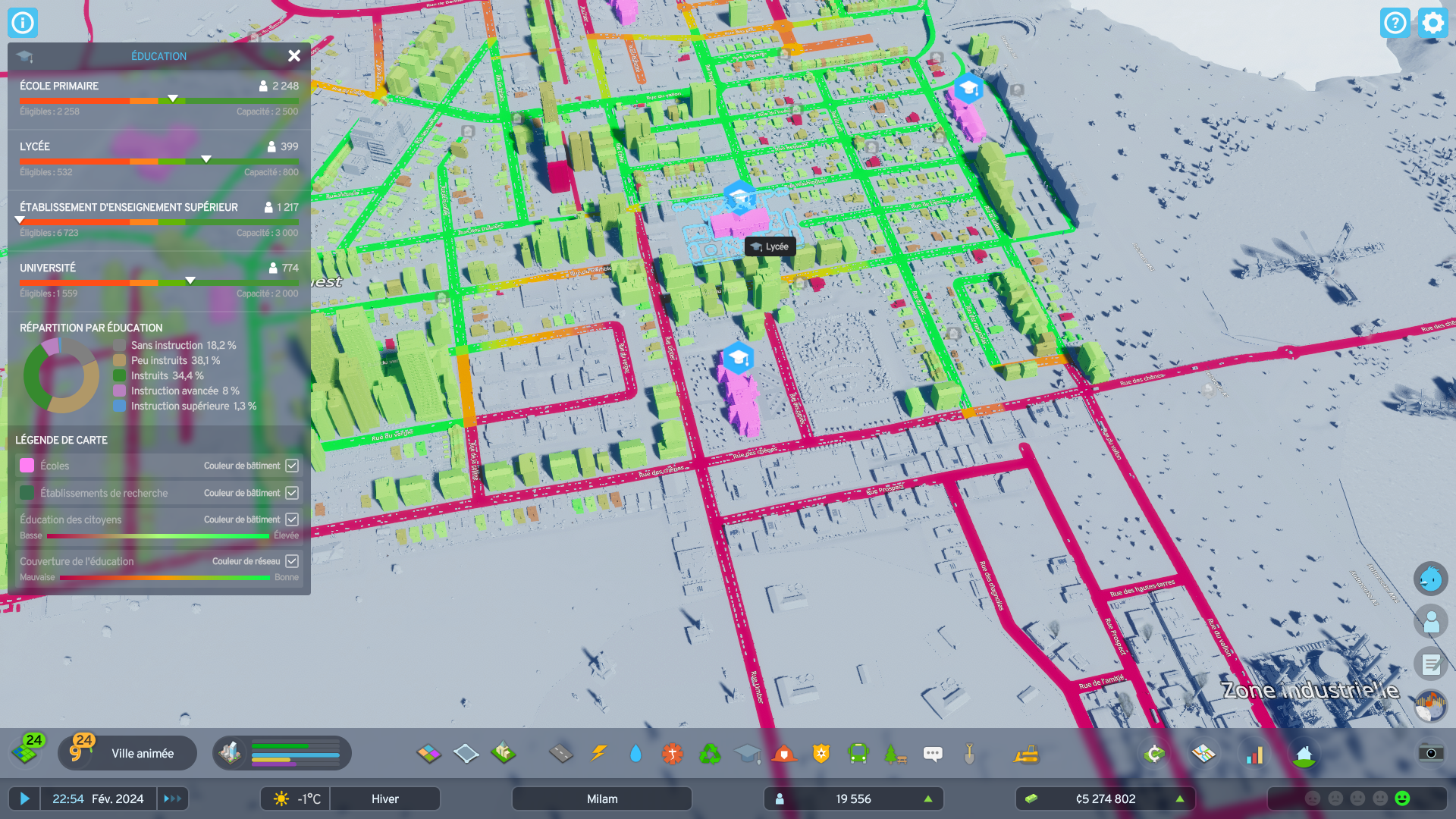Expand the population 19 556 details arrow
The width and height of the screenshot is (1456, 819).
pyautogui.click(x=927, y=799)
